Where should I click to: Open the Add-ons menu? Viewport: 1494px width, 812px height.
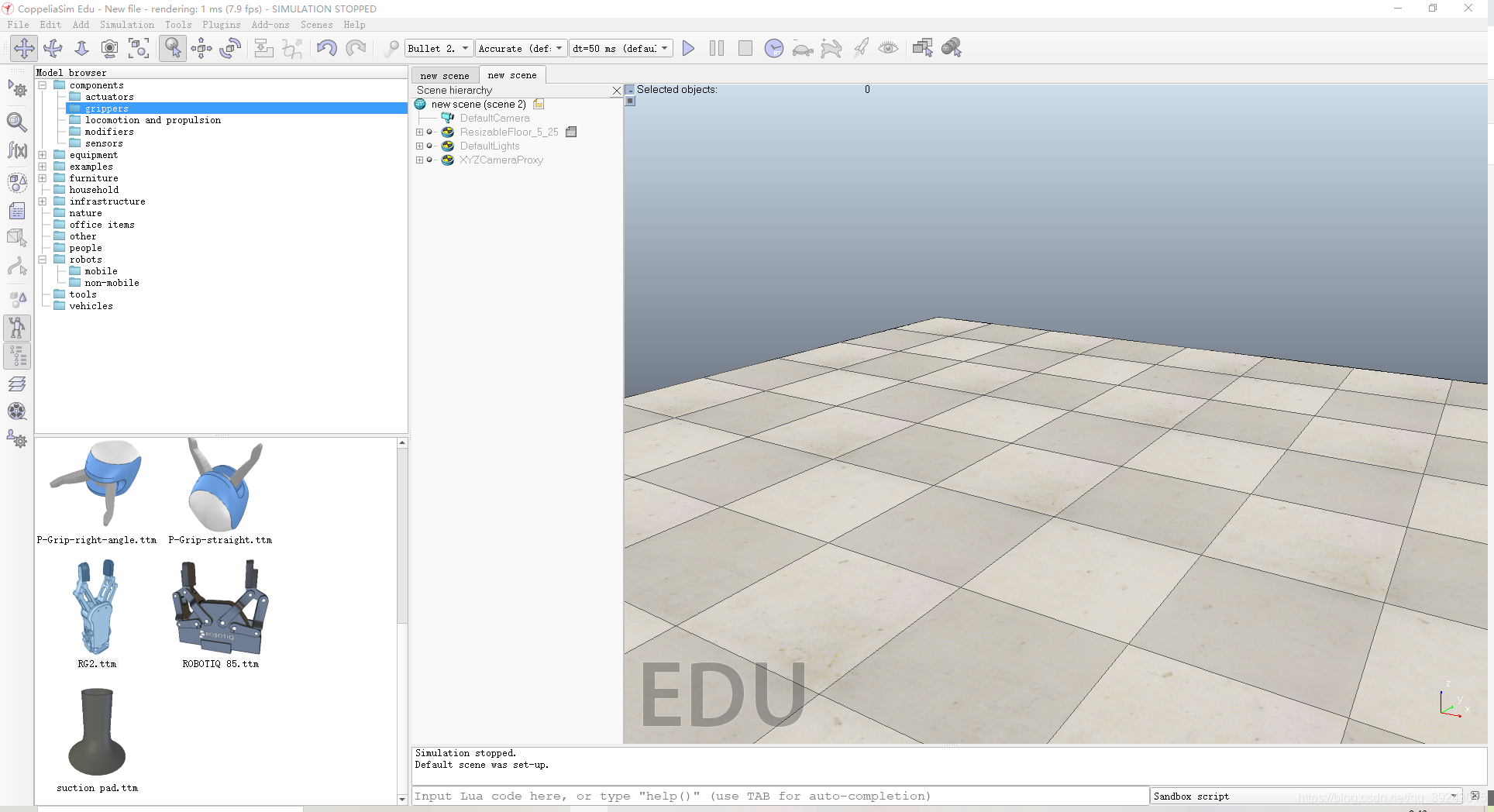[270, 25]
